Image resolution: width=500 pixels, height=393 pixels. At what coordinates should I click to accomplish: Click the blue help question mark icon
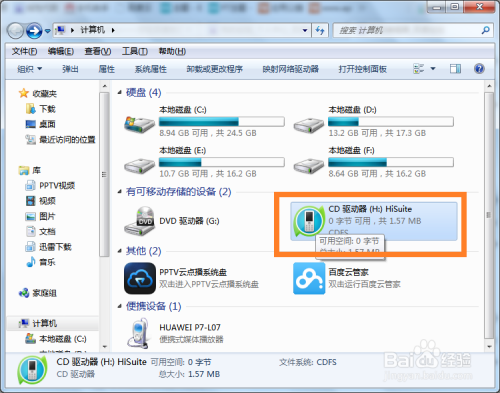pos(479,69)
